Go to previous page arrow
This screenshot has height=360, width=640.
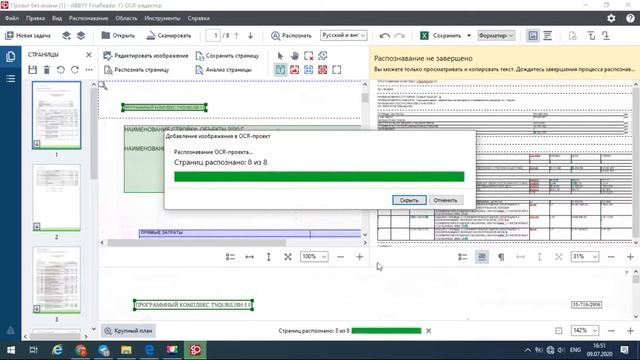(x=236, y=36)
